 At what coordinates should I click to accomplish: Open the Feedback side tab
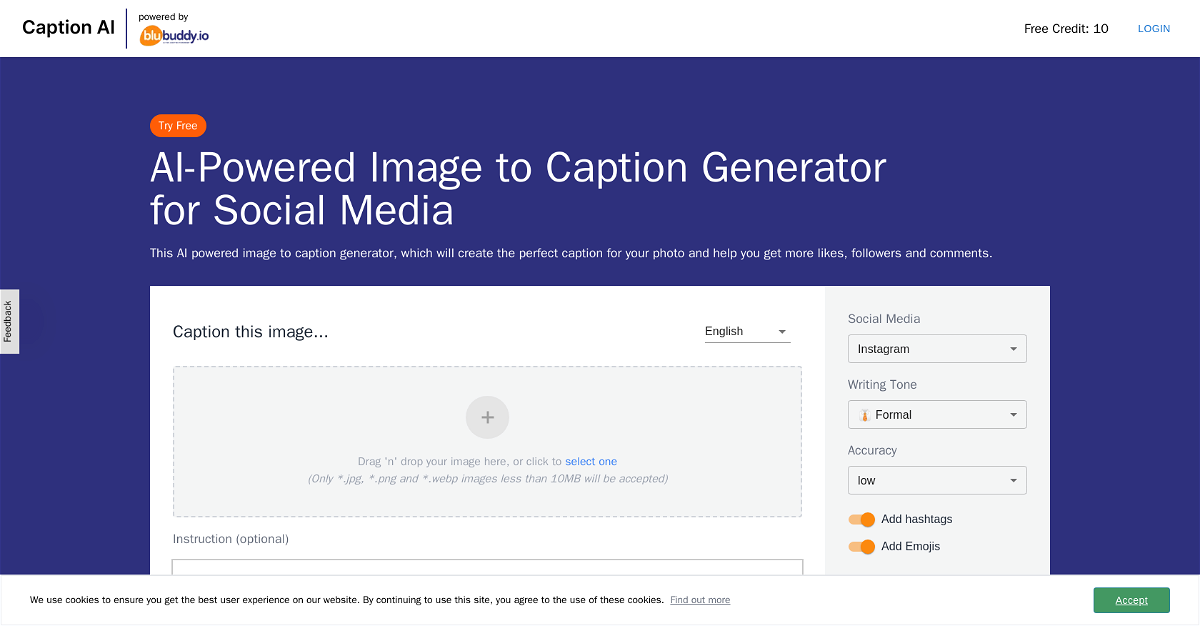(x=8, y=321)
